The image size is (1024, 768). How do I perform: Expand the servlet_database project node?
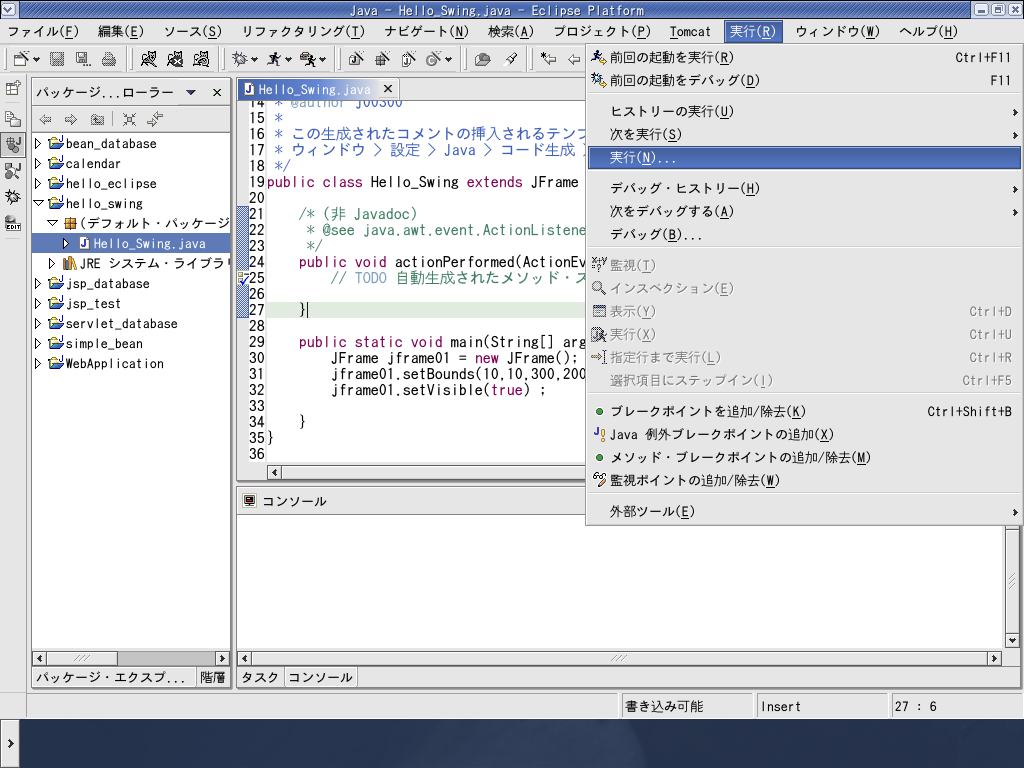click(x=38, y=323)
